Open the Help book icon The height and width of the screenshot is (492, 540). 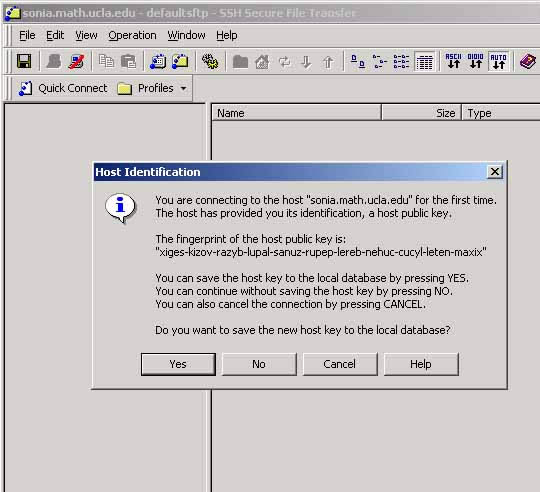527,62
